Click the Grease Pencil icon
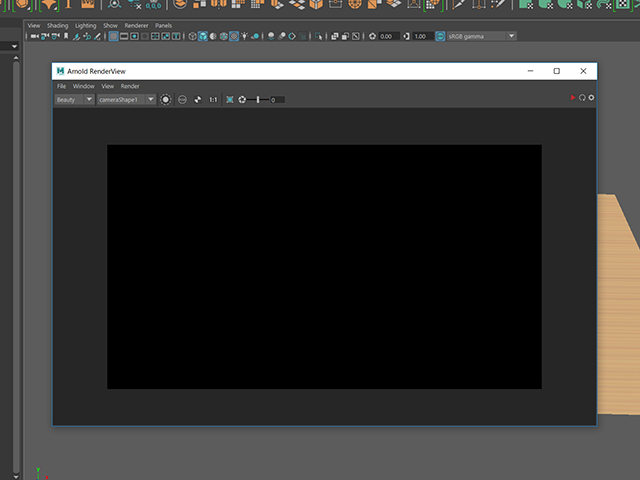 click(x=97, y=36)
